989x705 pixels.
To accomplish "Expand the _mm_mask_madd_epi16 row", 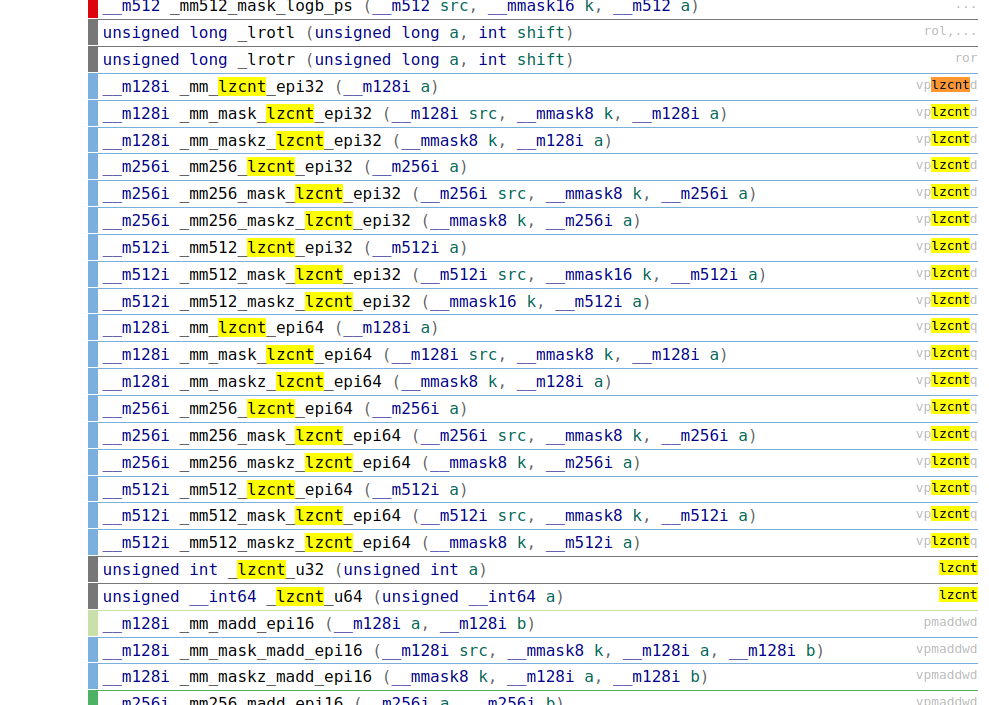I will [x=533, y=651].
